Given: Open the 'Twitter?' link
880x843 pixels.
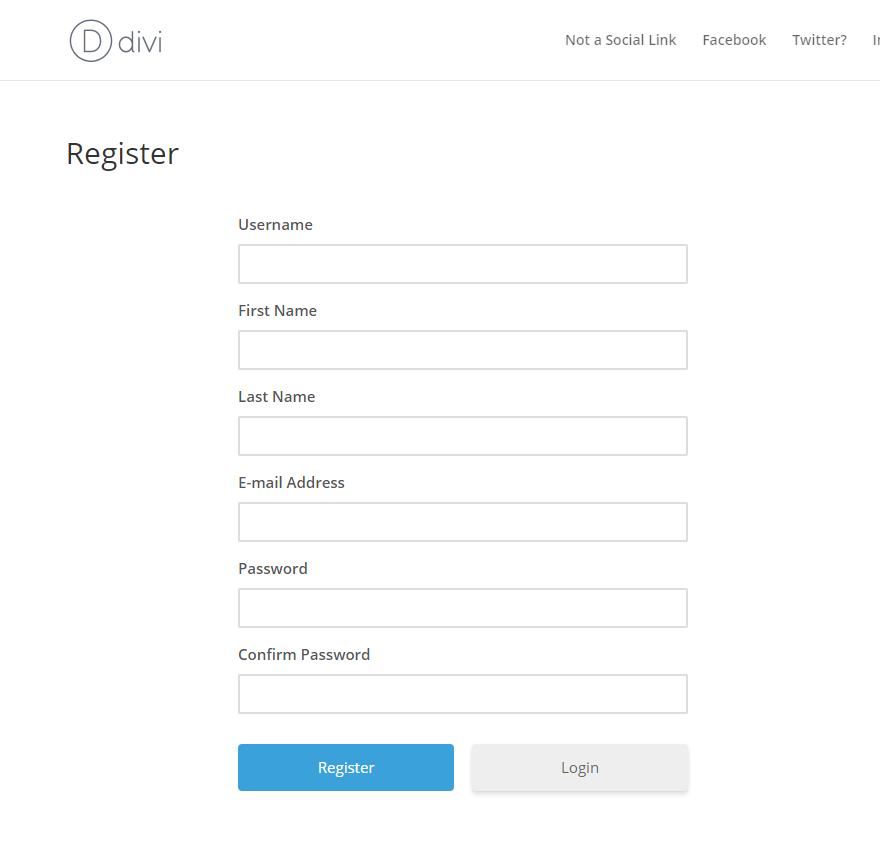Looking at the screenshot, I should tap(819, 40).
